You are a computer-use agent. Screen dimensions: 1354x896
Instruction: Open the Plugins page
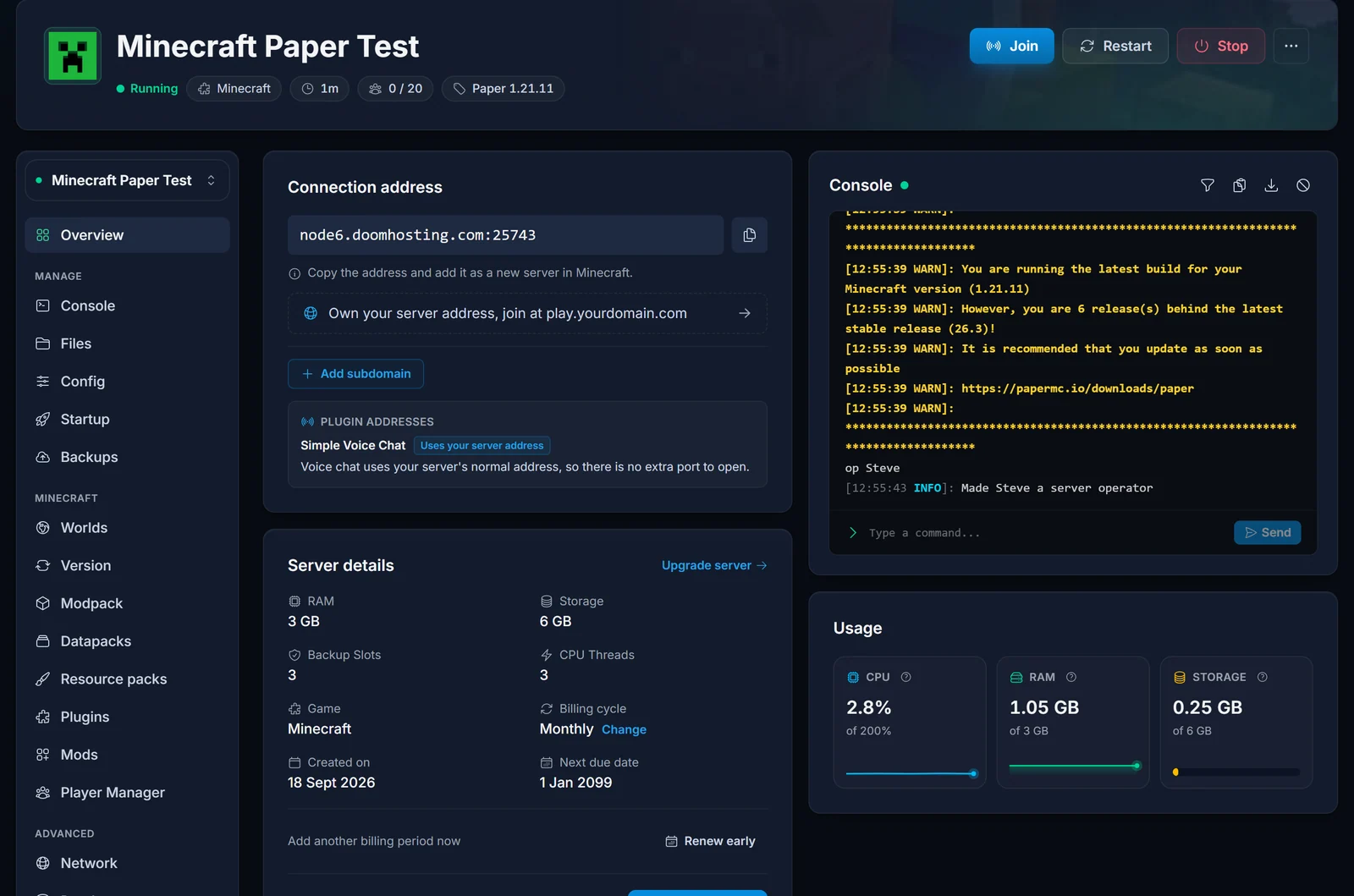(x=127, y=717)
